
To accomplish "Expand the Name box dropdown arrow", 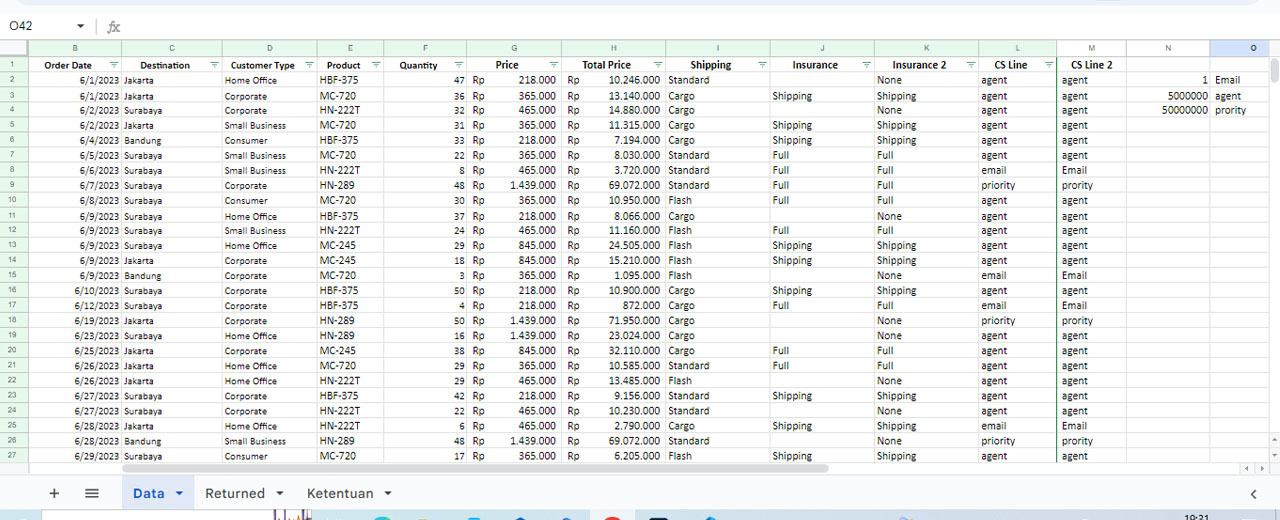I will (80, 26).
